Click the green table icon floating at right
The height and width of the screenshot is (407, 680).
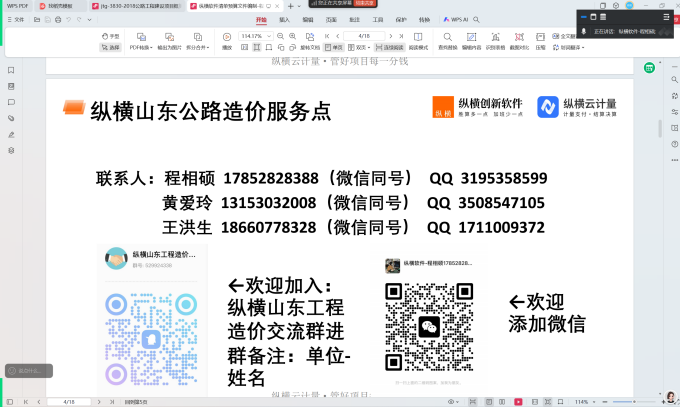click(649, 67)
